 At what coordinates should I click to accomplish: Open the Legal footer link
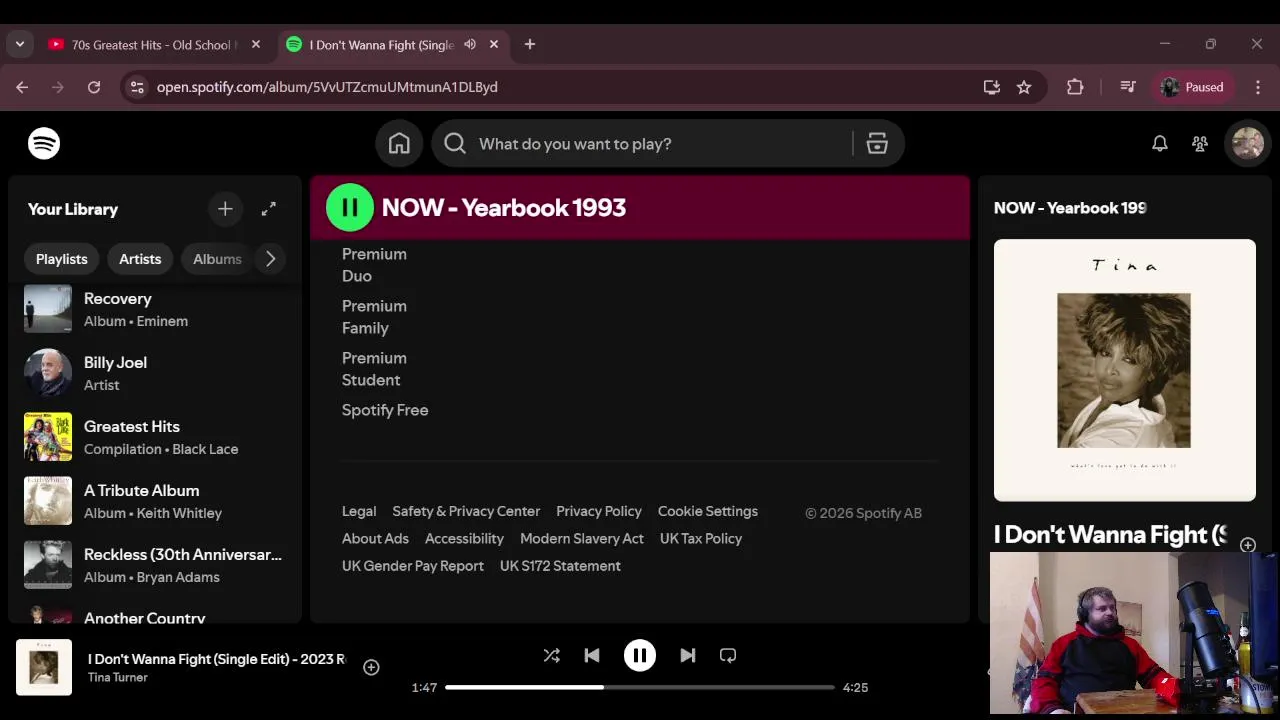coord(359,511)
